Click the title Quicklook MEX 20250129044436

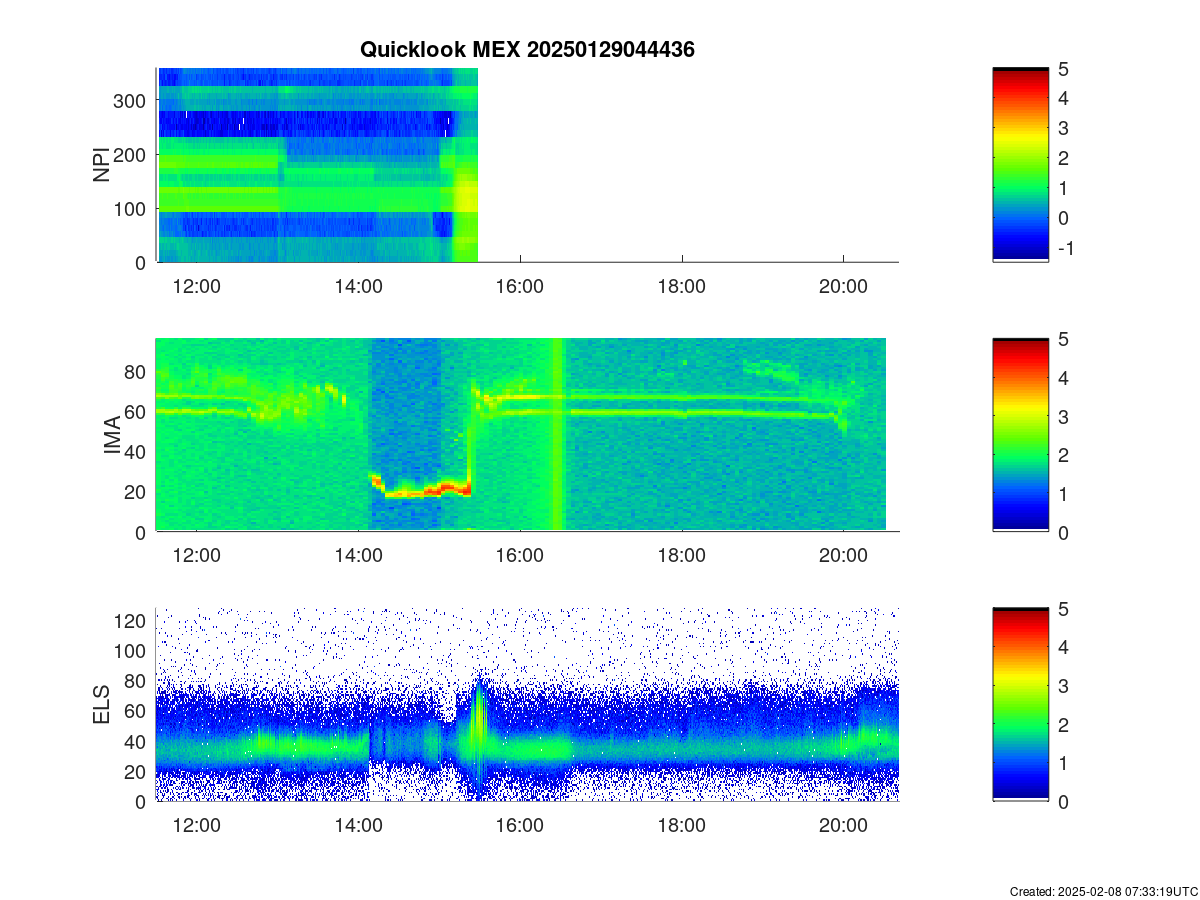coord(527,49)
